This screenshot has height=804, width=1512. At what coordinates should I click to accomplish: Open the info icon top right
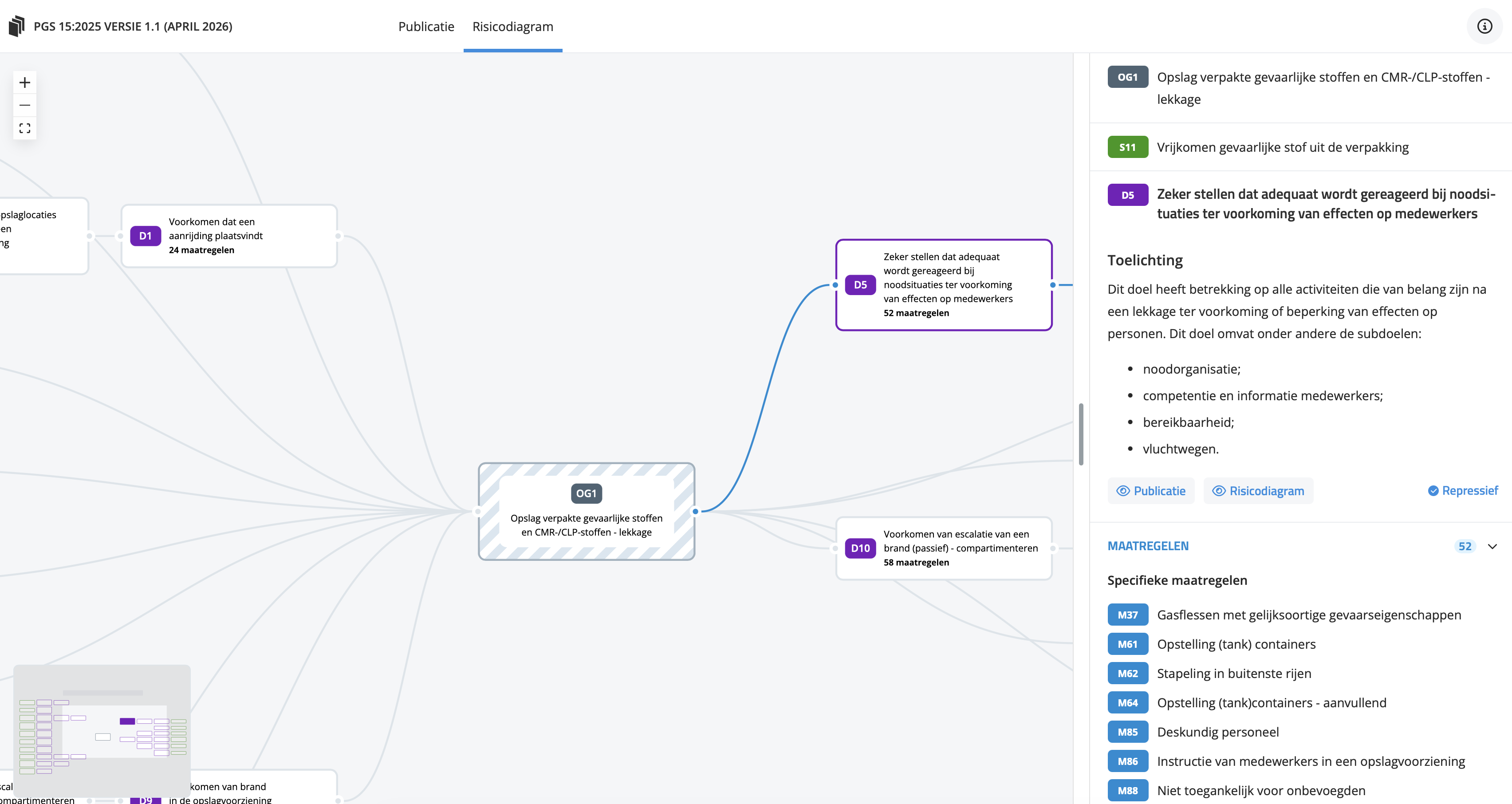[x=1484, y=27]
